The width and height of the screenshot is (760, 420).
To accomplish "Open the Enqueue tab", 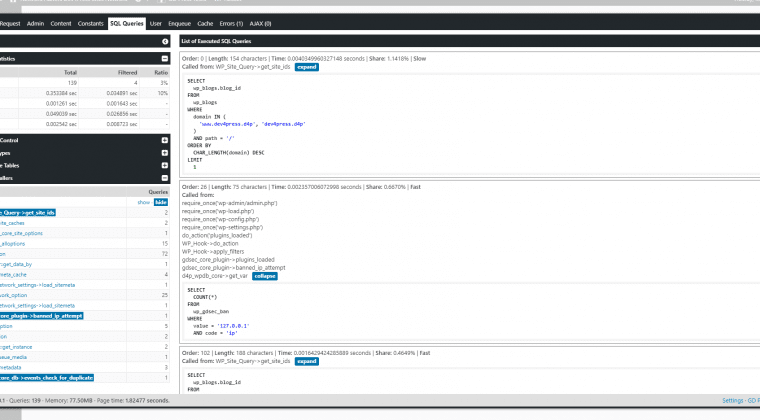I will click(x=179, y=23).
